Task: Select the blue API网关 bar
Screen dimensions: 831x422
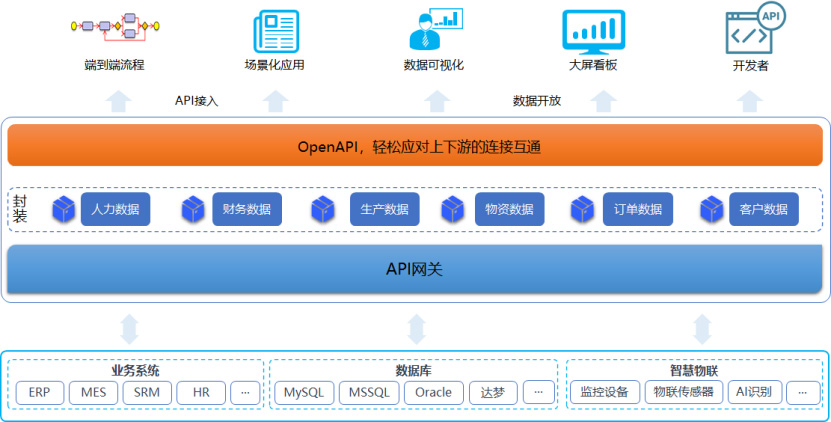Action: (x=415, y=269)
